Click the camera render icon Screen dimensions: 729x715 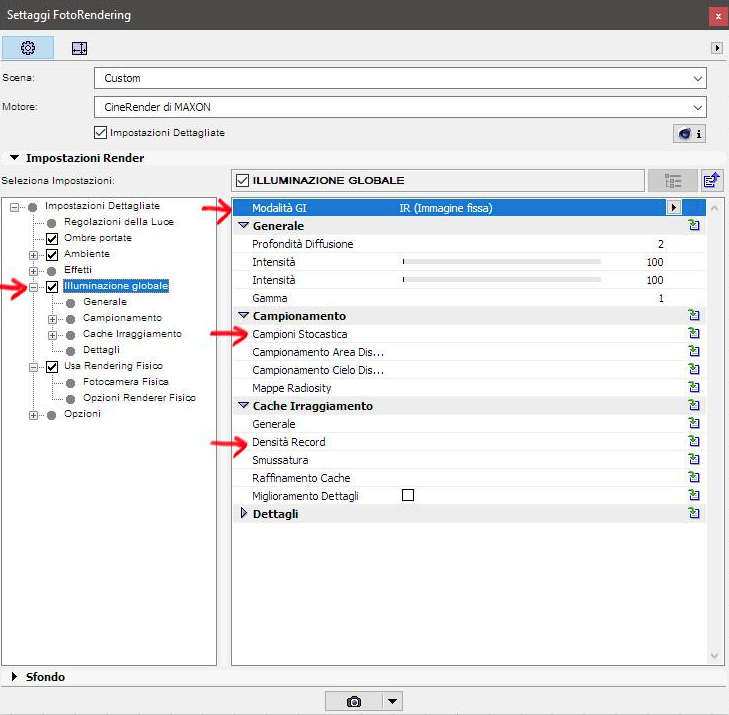[x=353, y=702]
